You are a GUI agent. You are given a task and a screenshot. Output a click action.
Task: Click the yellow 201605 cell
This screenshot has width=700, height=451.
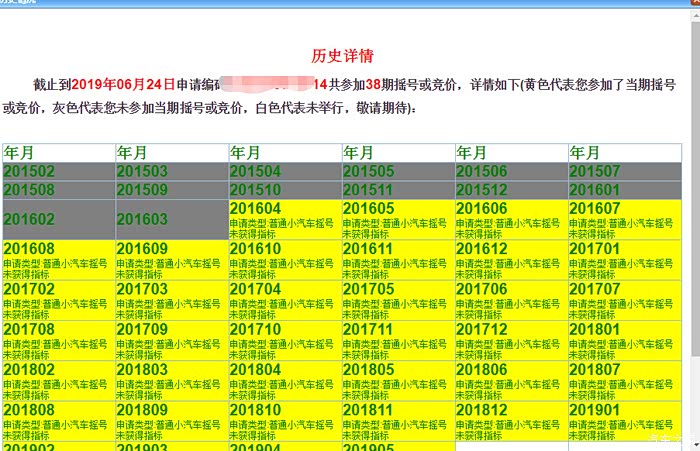pos(399,220)
